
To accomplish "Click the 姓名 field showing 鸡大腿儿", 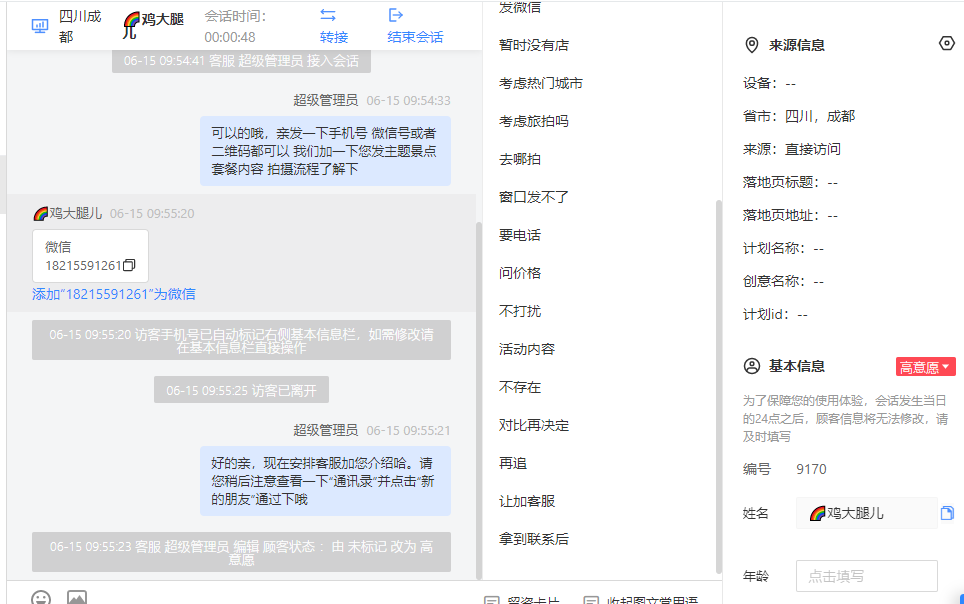I will pyautogui.click(x=866, y=513).
